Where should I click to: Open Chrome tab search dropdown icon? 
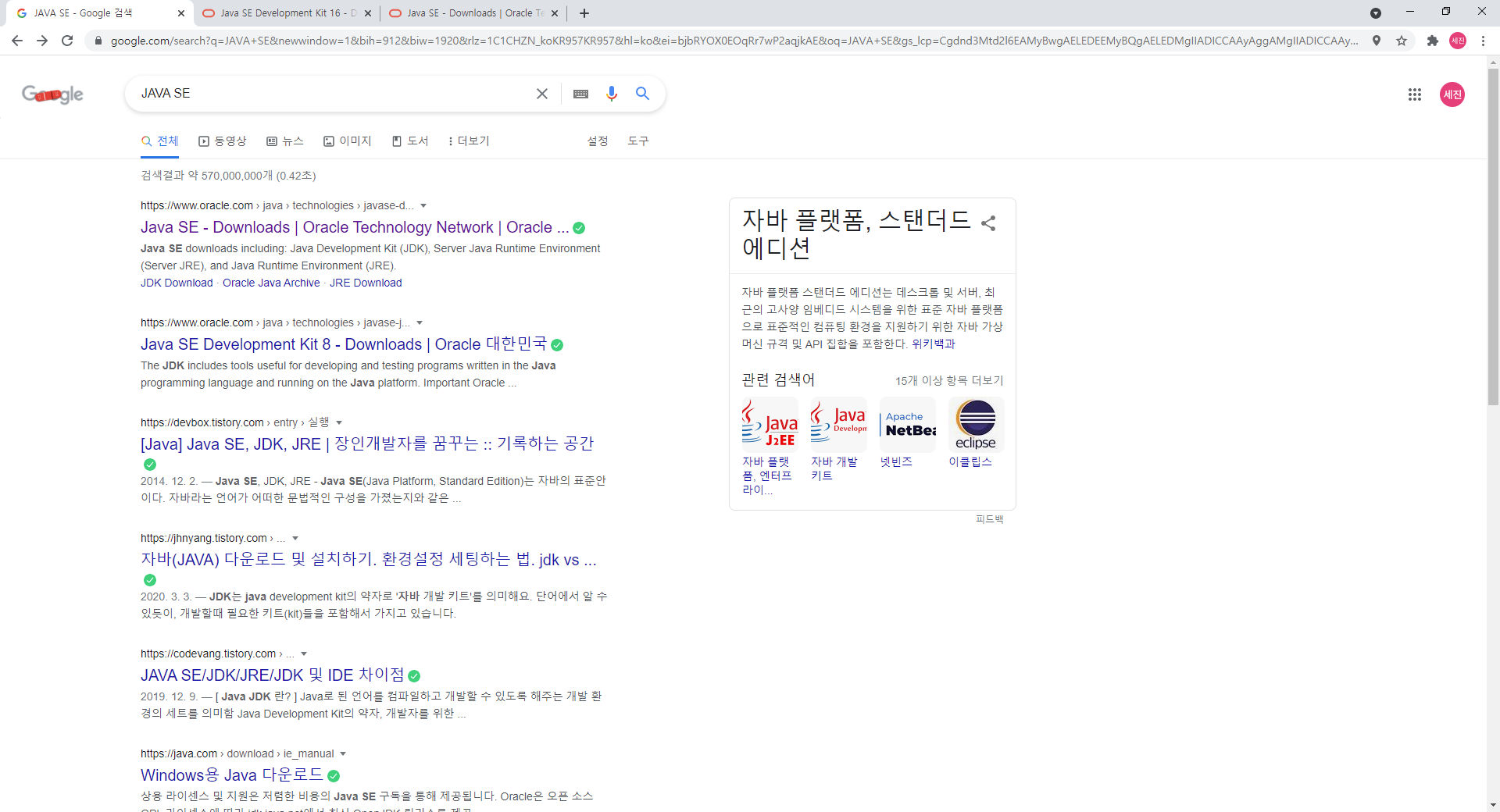tap(1376, 12)
